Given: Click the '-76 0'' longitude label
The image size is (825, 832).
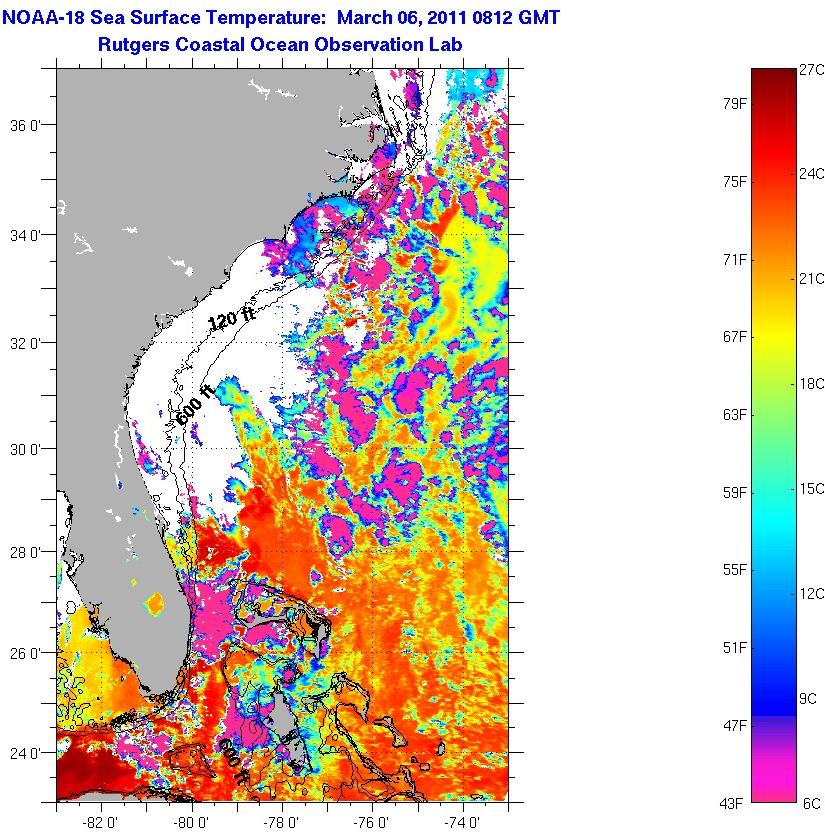Looking at the screenshot, I should pos(372,823).
